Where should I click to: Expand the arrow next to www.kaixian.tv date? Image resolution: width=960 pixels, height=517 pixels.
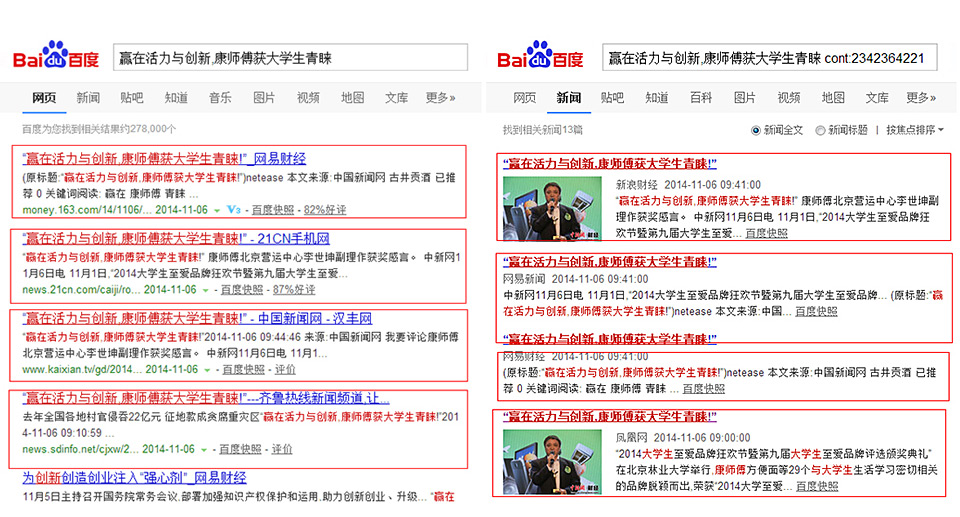click(207, 370)
